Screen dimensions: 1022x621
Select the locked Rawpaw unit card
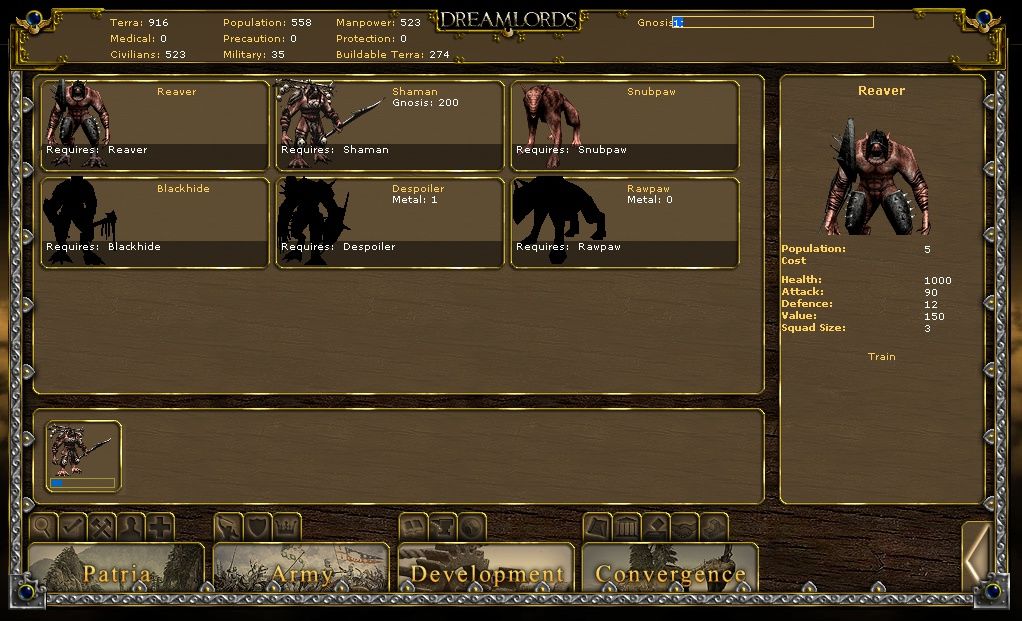coord(625,222)
